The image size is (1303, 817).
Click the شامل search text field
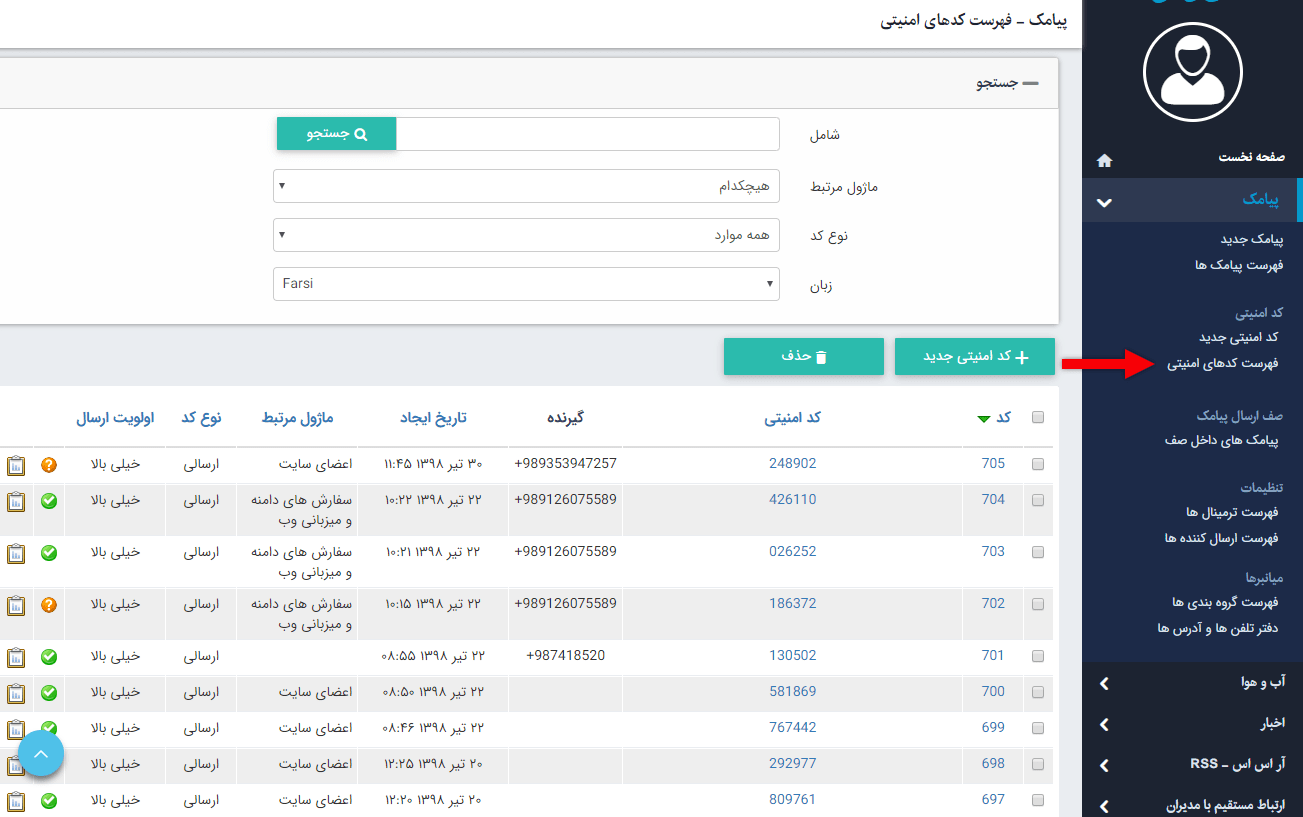click(587, 134)
